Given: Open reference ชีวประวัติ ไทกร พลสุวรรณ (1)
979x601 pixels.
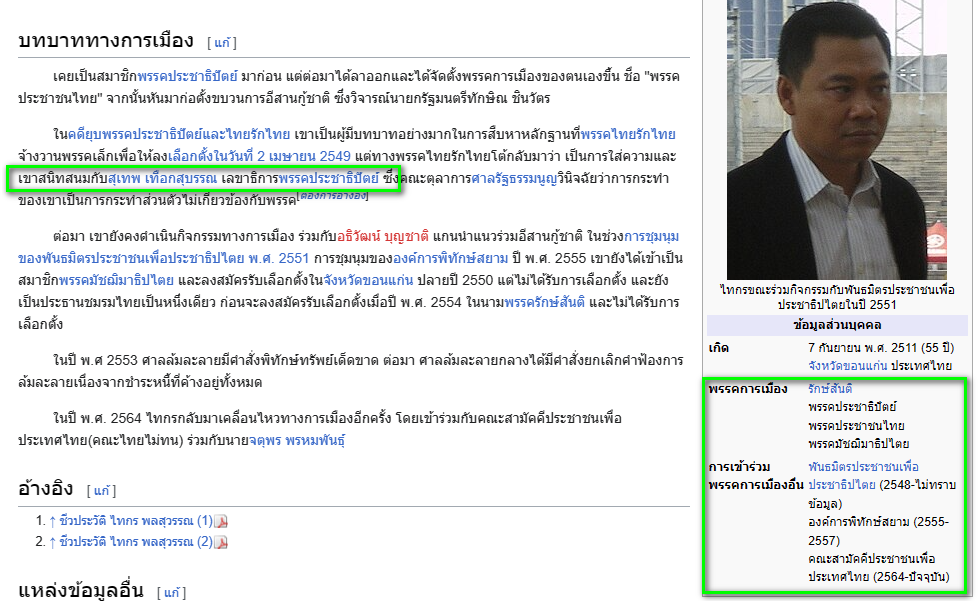Looking at the screenshot, I should (x=136, y=521).
